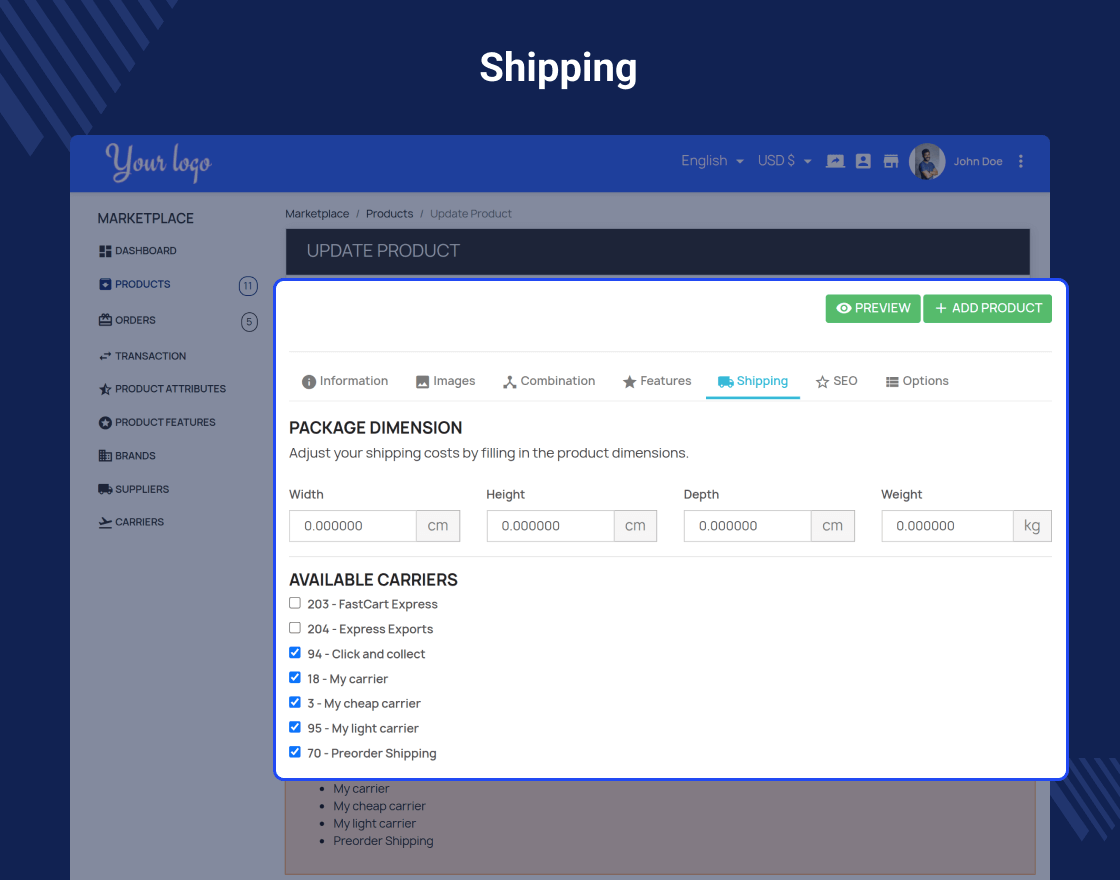This screenshot has height=880, width=1120.
Task: Click the profile card icon in the header
Action: (863, 161)
